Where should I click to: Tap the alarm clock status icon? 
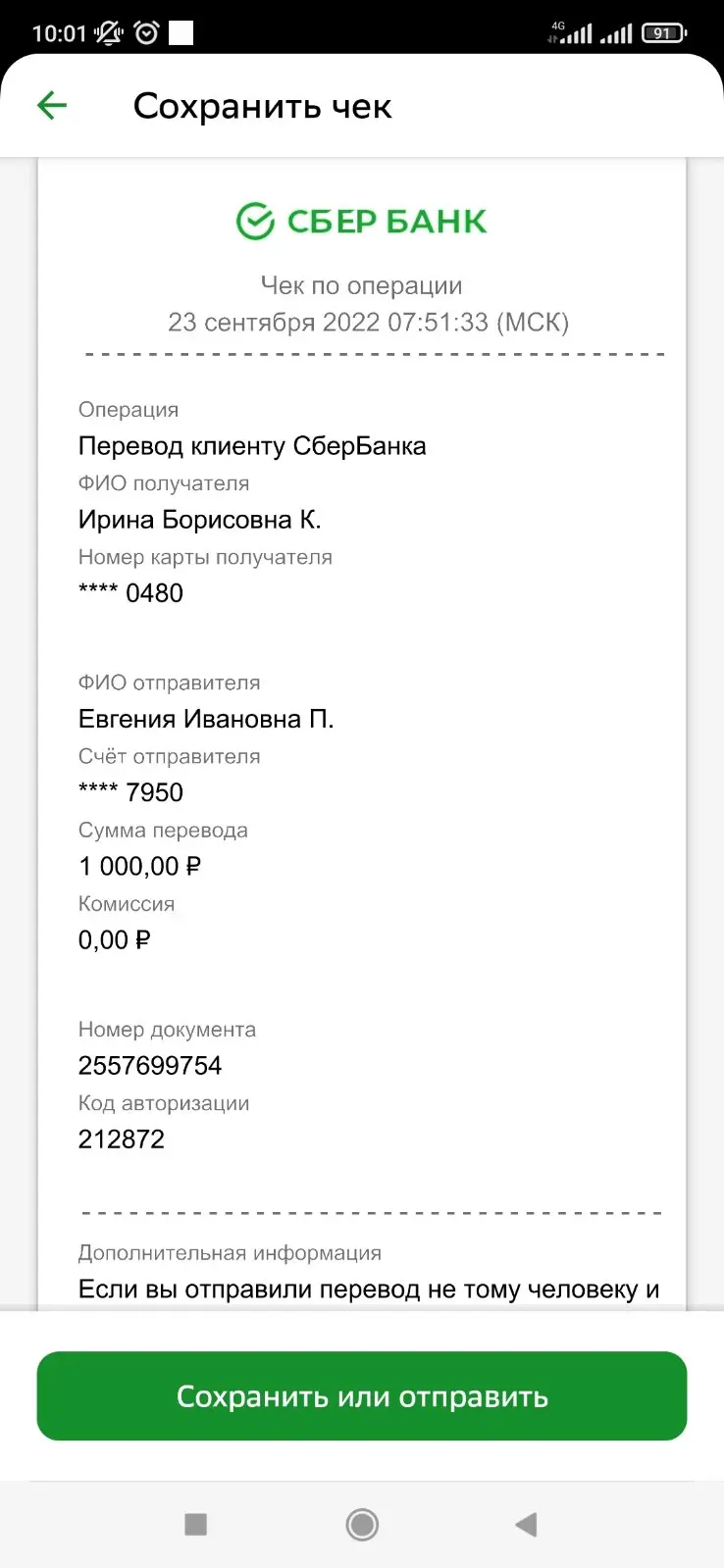point(147,33)
